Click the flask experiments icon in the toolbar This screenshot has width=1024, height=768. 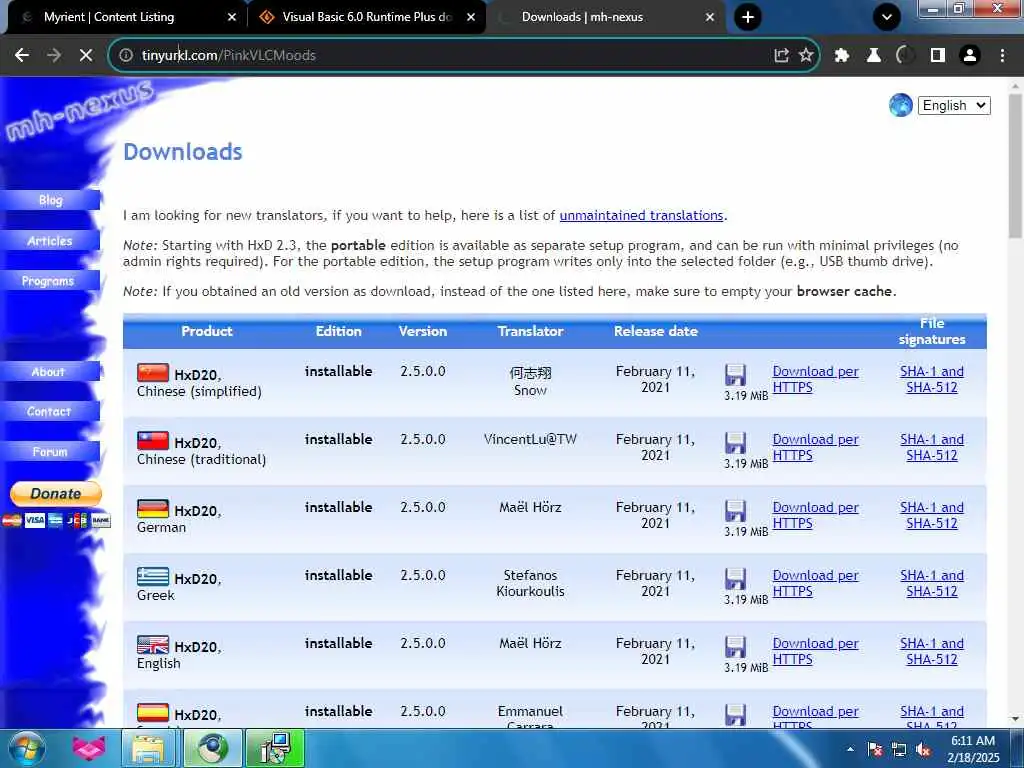873,56
